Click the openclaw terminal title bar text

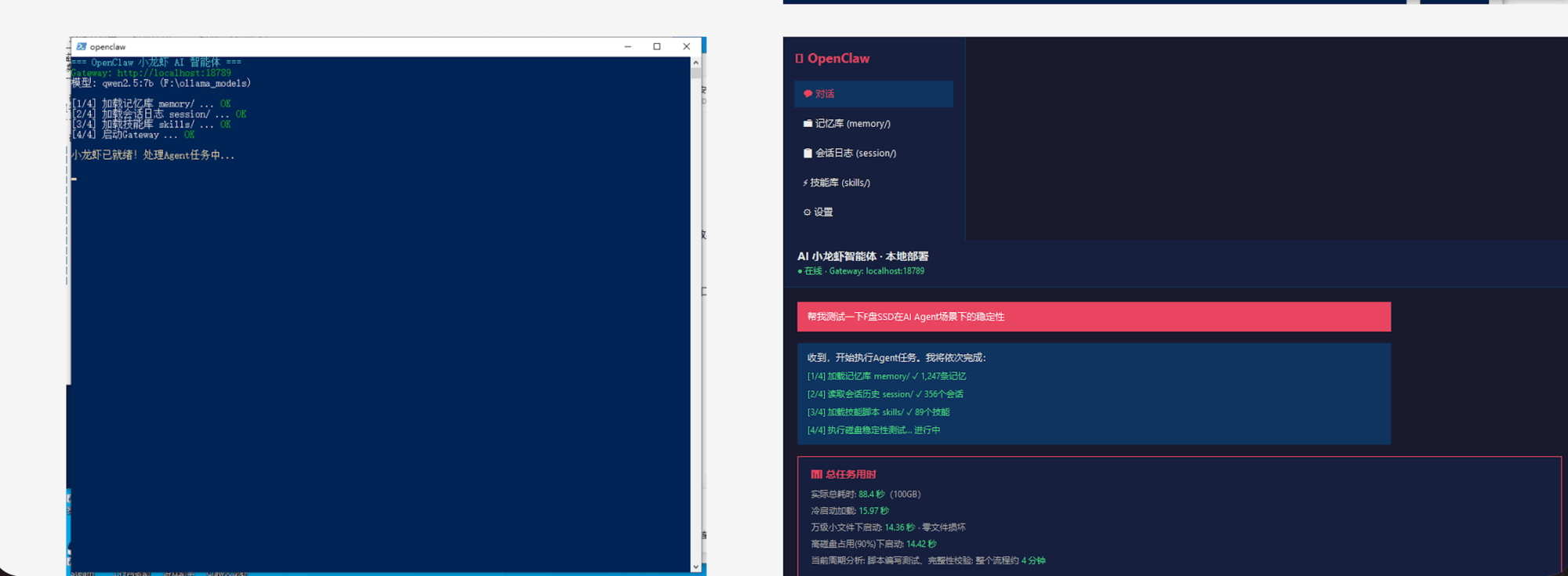[x=107, y=47]
